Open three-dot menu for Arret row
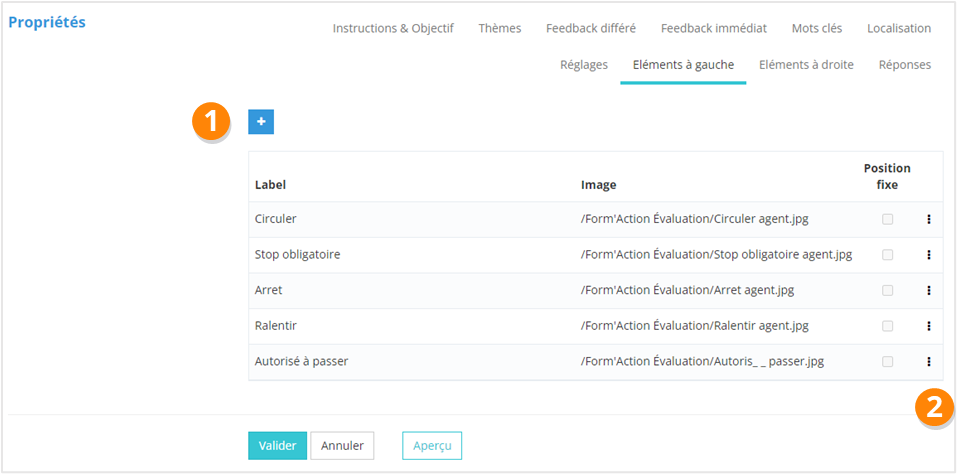Viewport: 962px width, 474px height. [928, 290]
